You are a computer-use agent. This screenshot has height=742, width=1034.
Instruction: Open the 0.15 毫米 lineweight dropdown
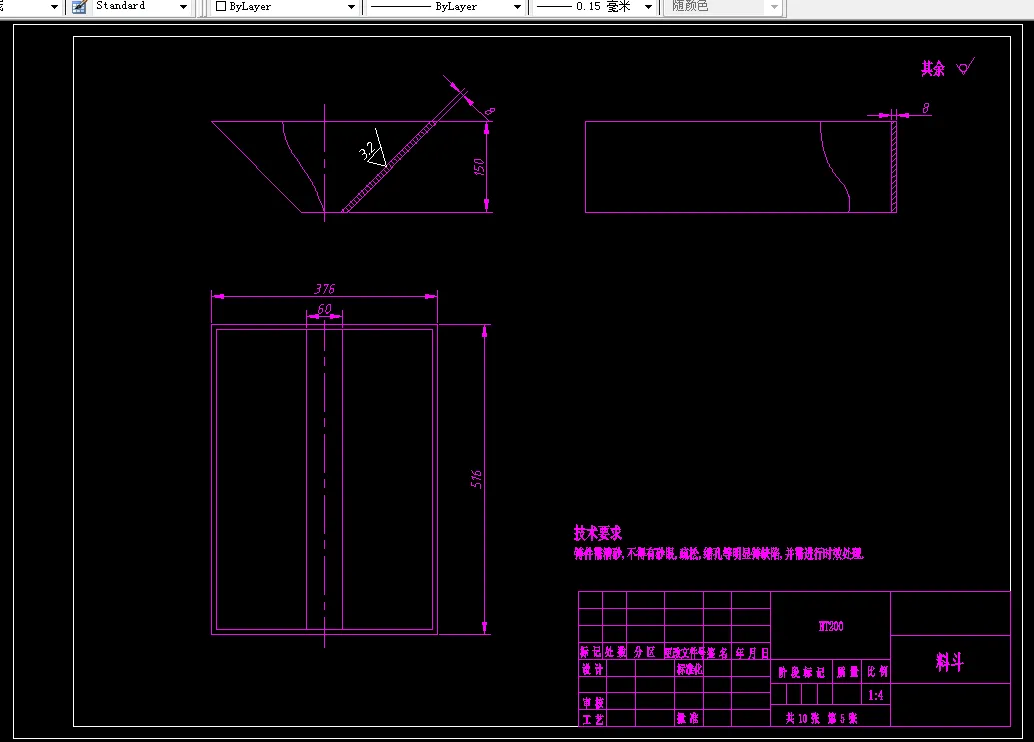point(648,7)
